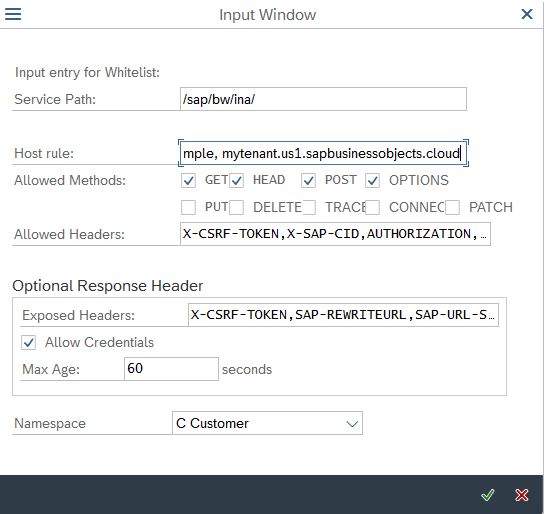This screenshot has height=514, width=545.
Task: Click the Max Age seconds field
Action: click(171, 369)
